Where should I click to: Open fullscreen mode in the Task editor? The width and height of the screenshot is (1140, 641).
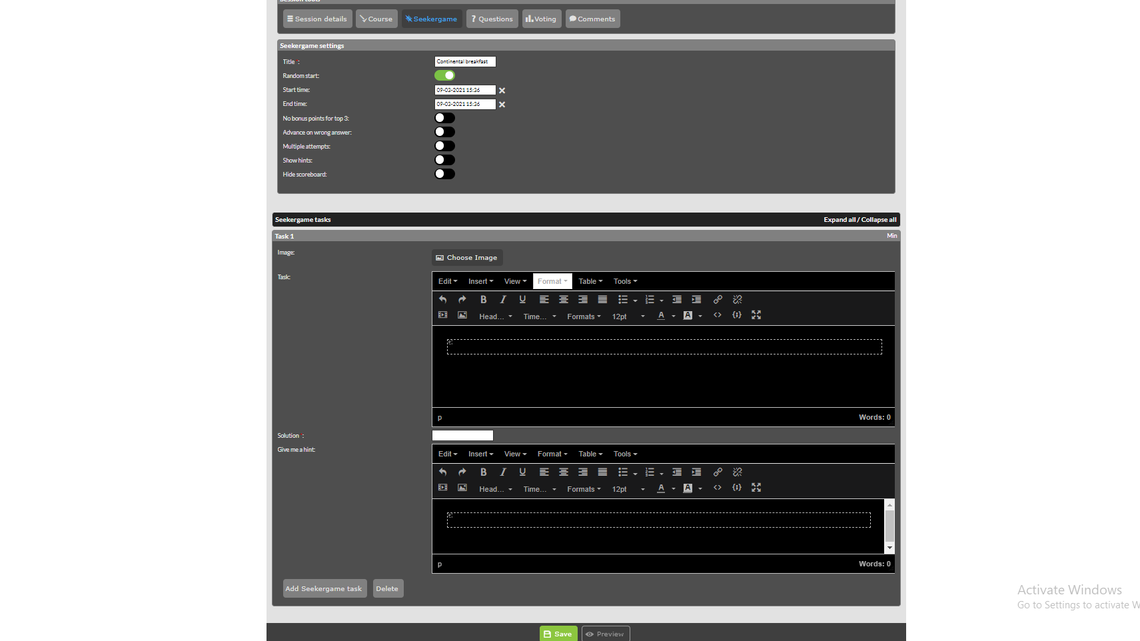(x=756, y=316)
